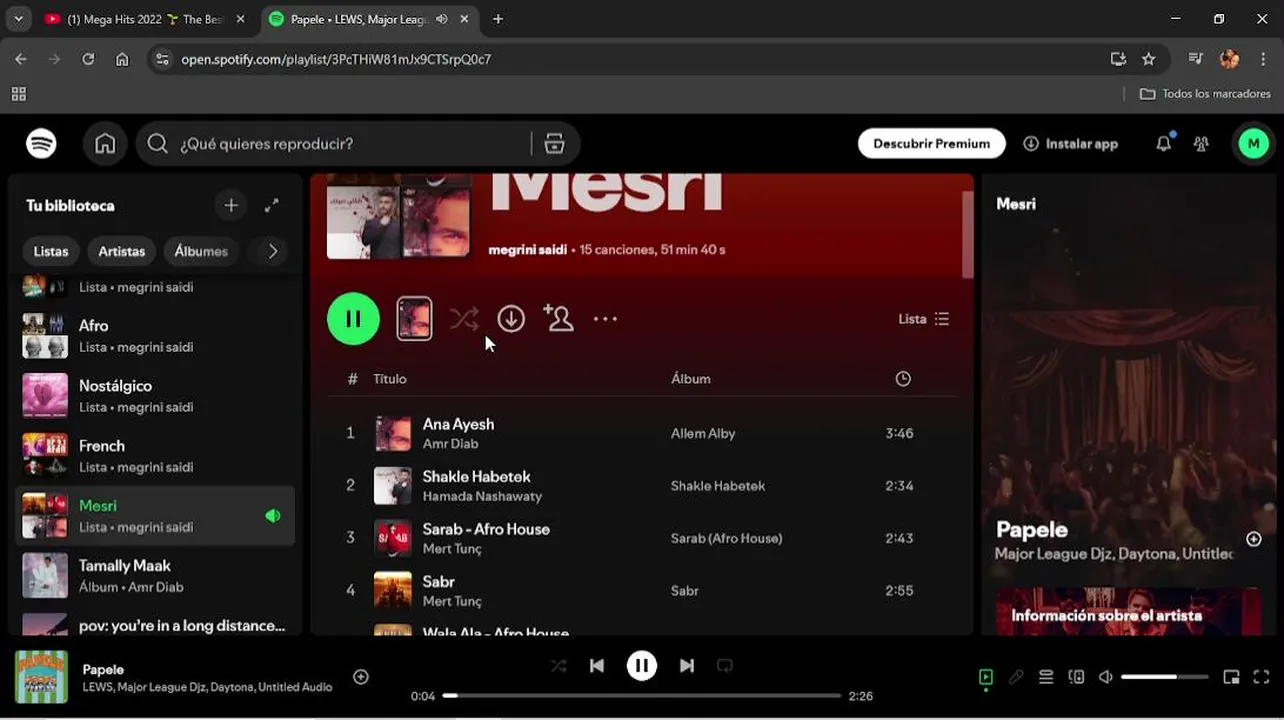Viewport: 1284px width, 720px height.
Task: Sort by Título column header
Action: coord(390,379)
